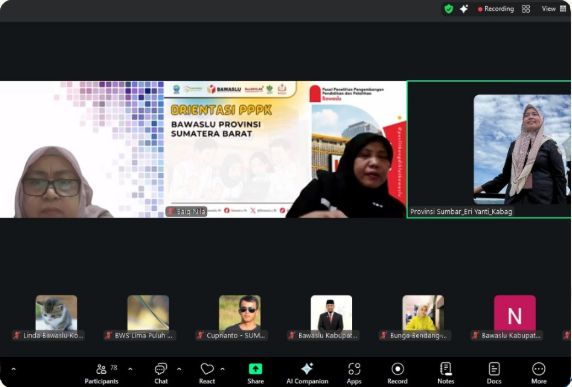Expand the Chat options caret

[x=179, y=369]
